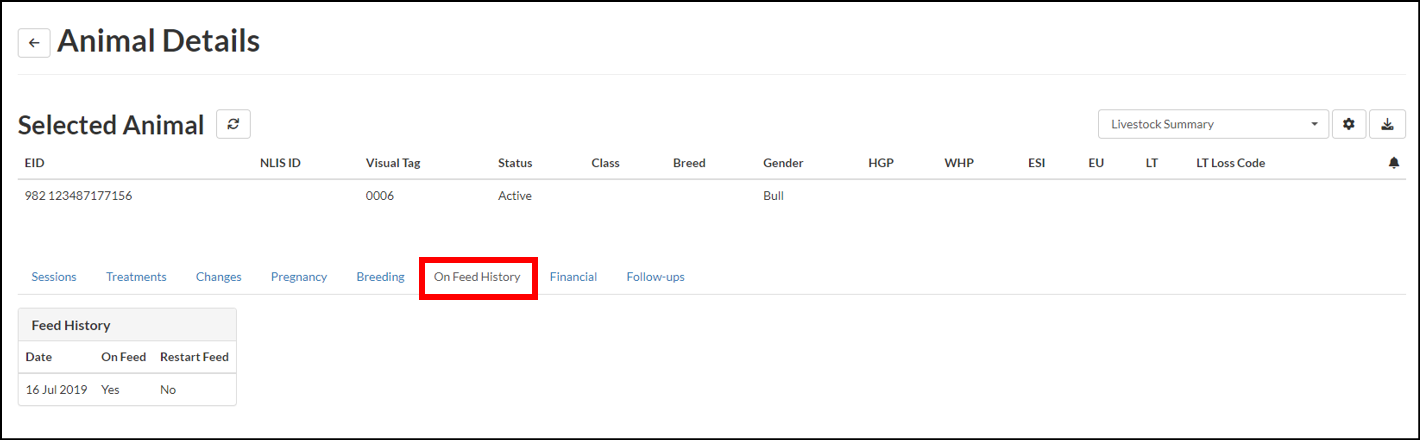Click the download icon button
Screen dimensions: 1420x440
[1387, 124]
